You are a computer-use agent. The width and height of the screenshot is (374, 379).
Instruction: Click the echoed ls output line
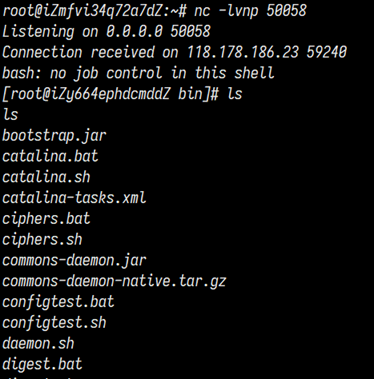pos(10,115)
